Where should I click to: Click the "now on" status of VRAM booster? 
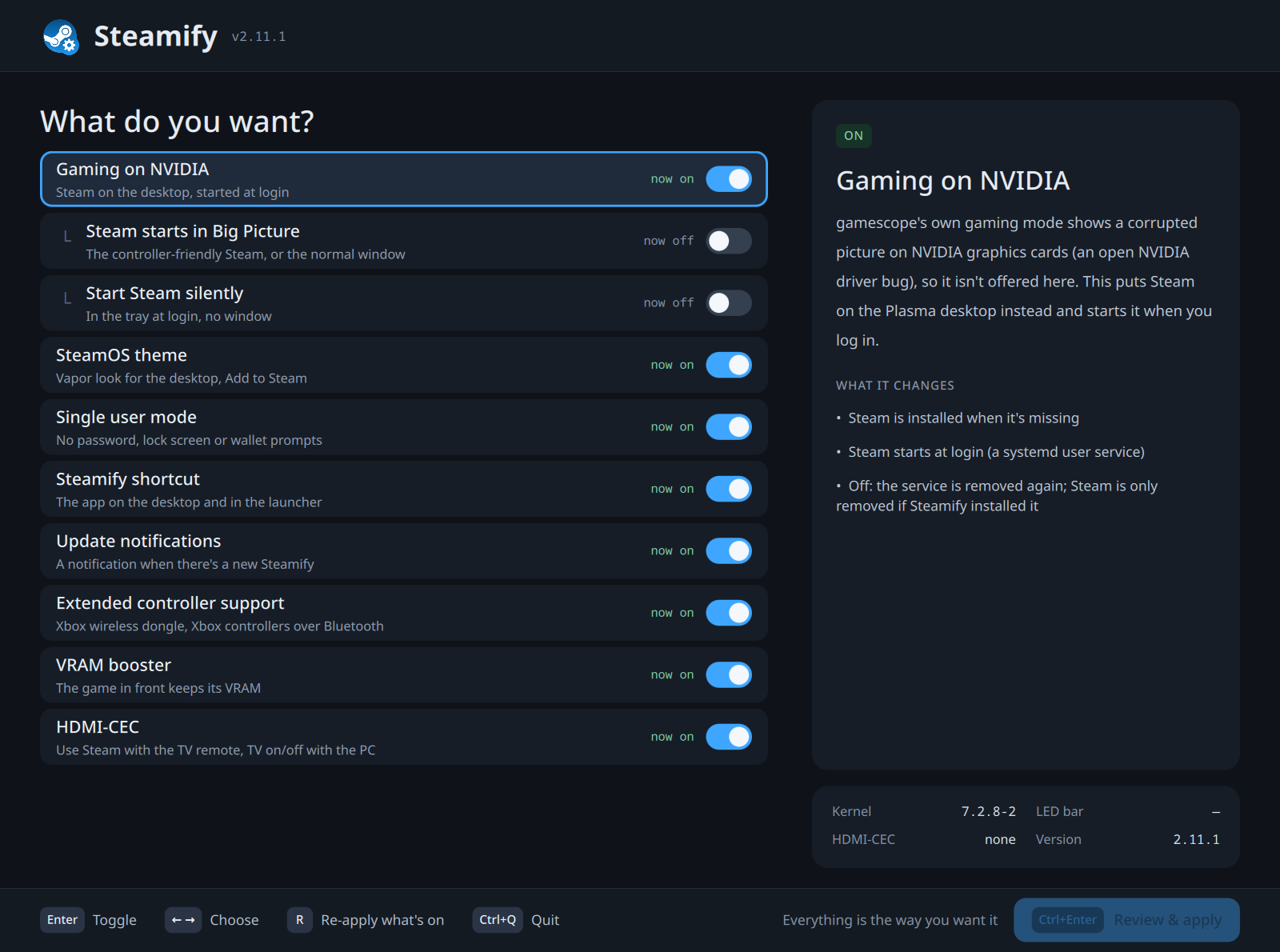(x=672, y=675)
